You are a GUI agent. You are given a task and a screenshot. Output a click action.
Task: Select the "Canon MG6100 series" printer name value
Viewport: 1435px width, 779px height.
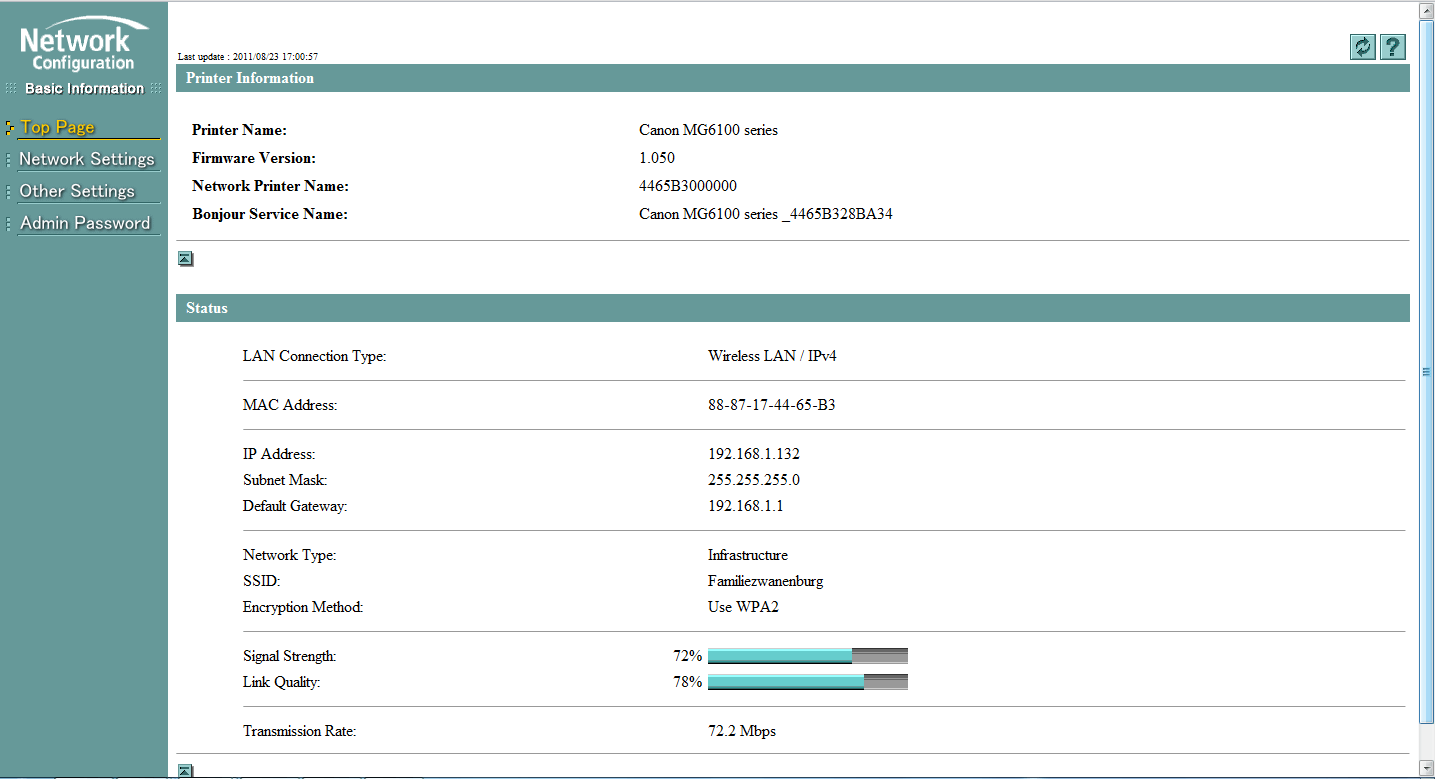(x=708, y=130)
